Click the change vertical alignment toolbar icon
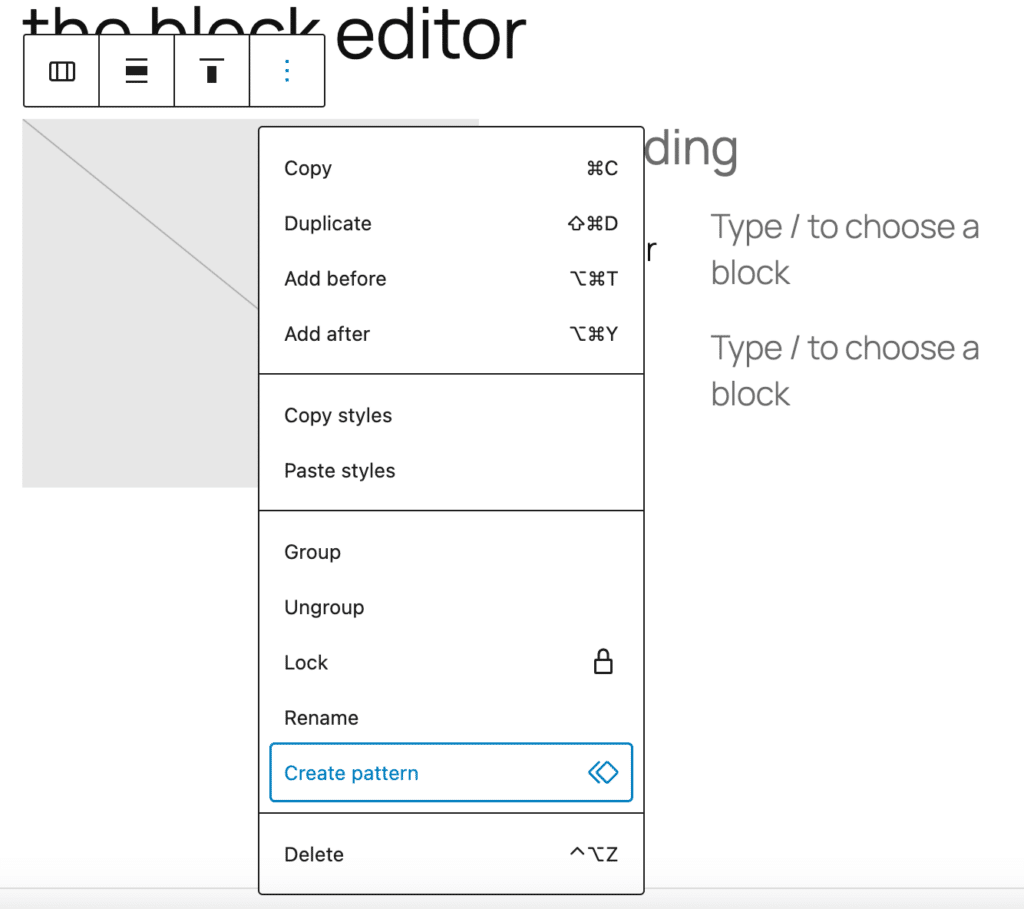Image resolution: width=1024 pixels, height=909 pixels. click(136, 71)
